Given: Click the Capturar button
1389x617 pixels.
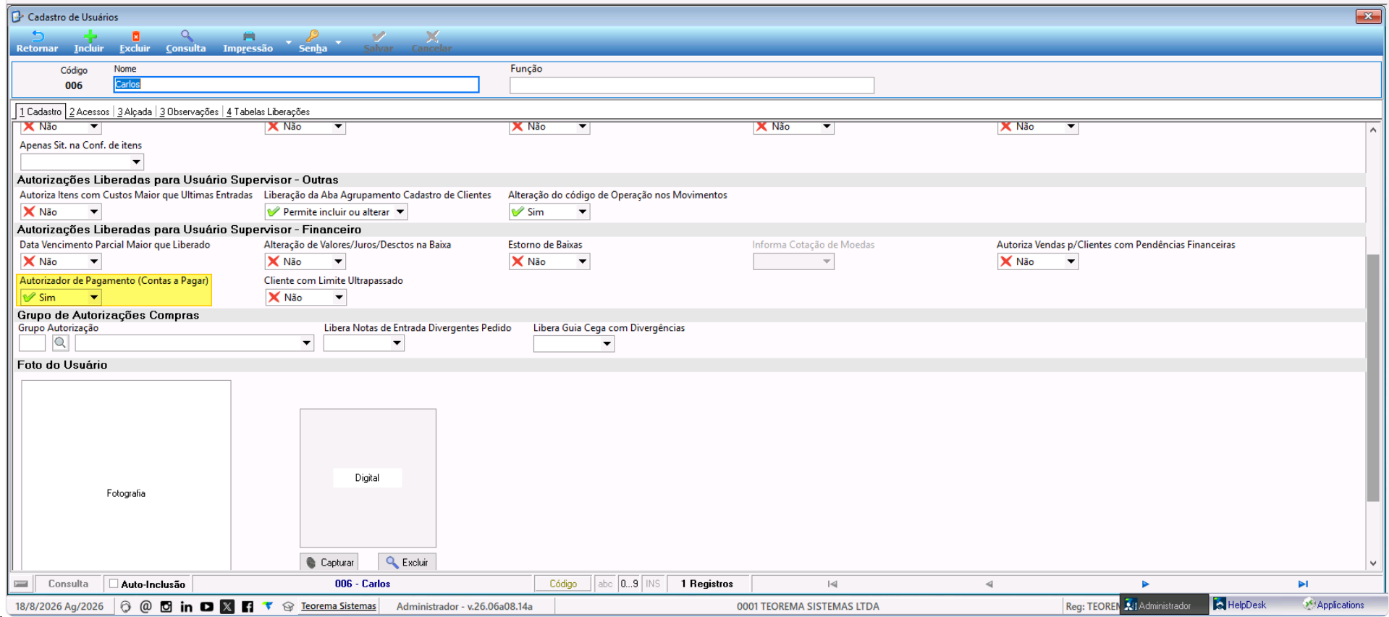Looking at the screenshot, I should click(x=329, y=562).
